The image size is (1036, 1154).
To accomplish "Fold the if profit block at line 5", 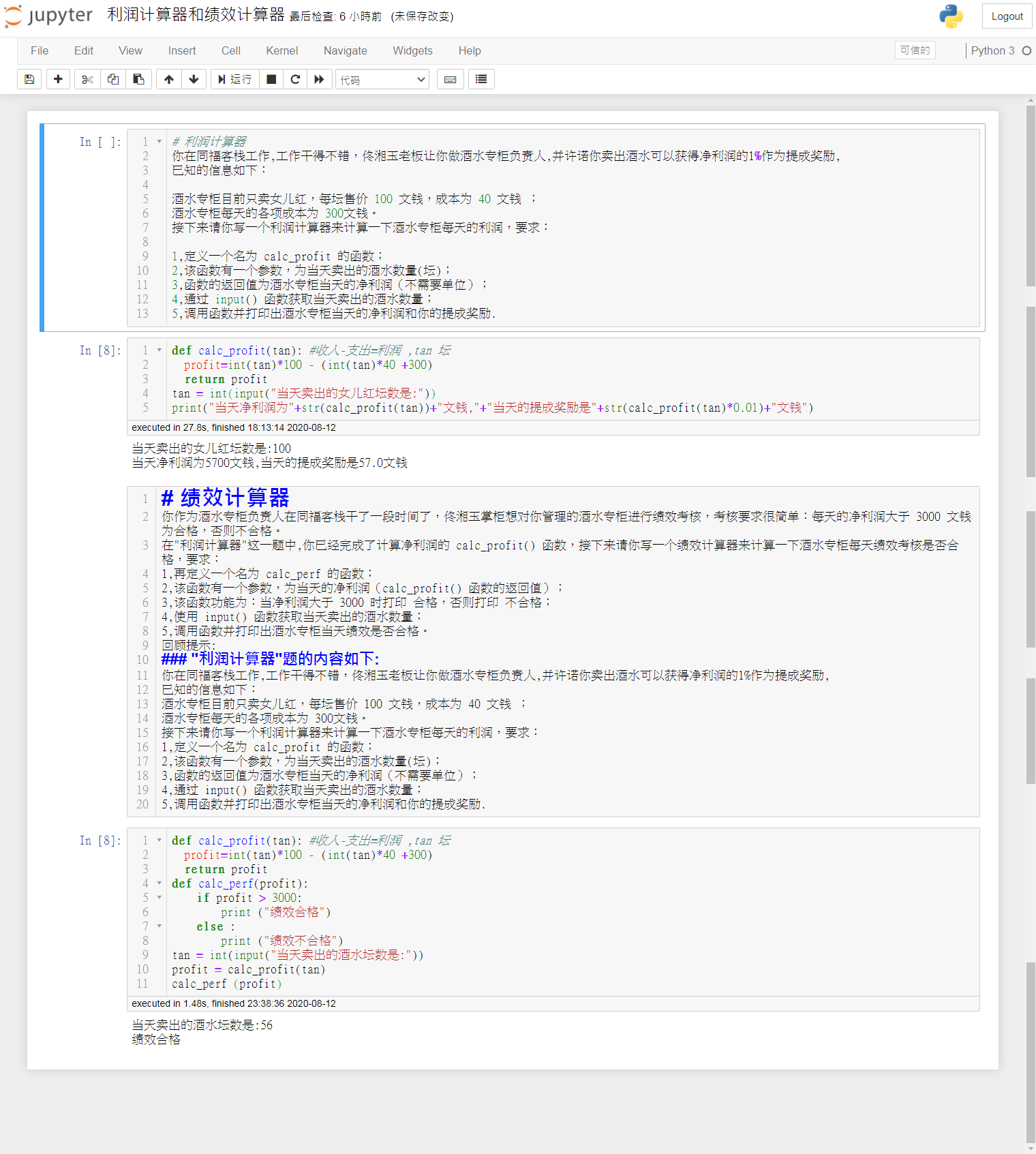I will 159,898.
